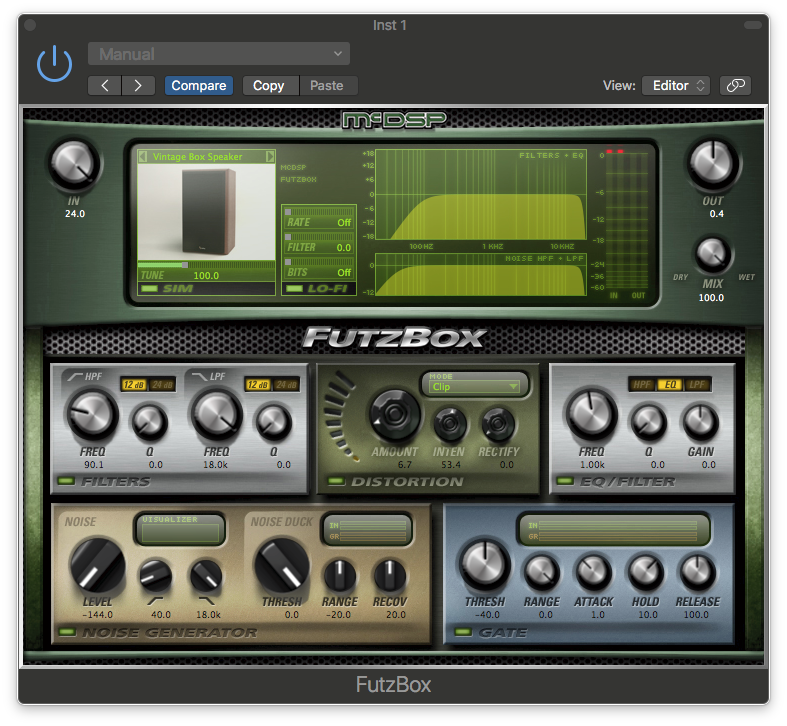Click the noise duck RANGE knob
787x726 pixels.
pos(340,575)
